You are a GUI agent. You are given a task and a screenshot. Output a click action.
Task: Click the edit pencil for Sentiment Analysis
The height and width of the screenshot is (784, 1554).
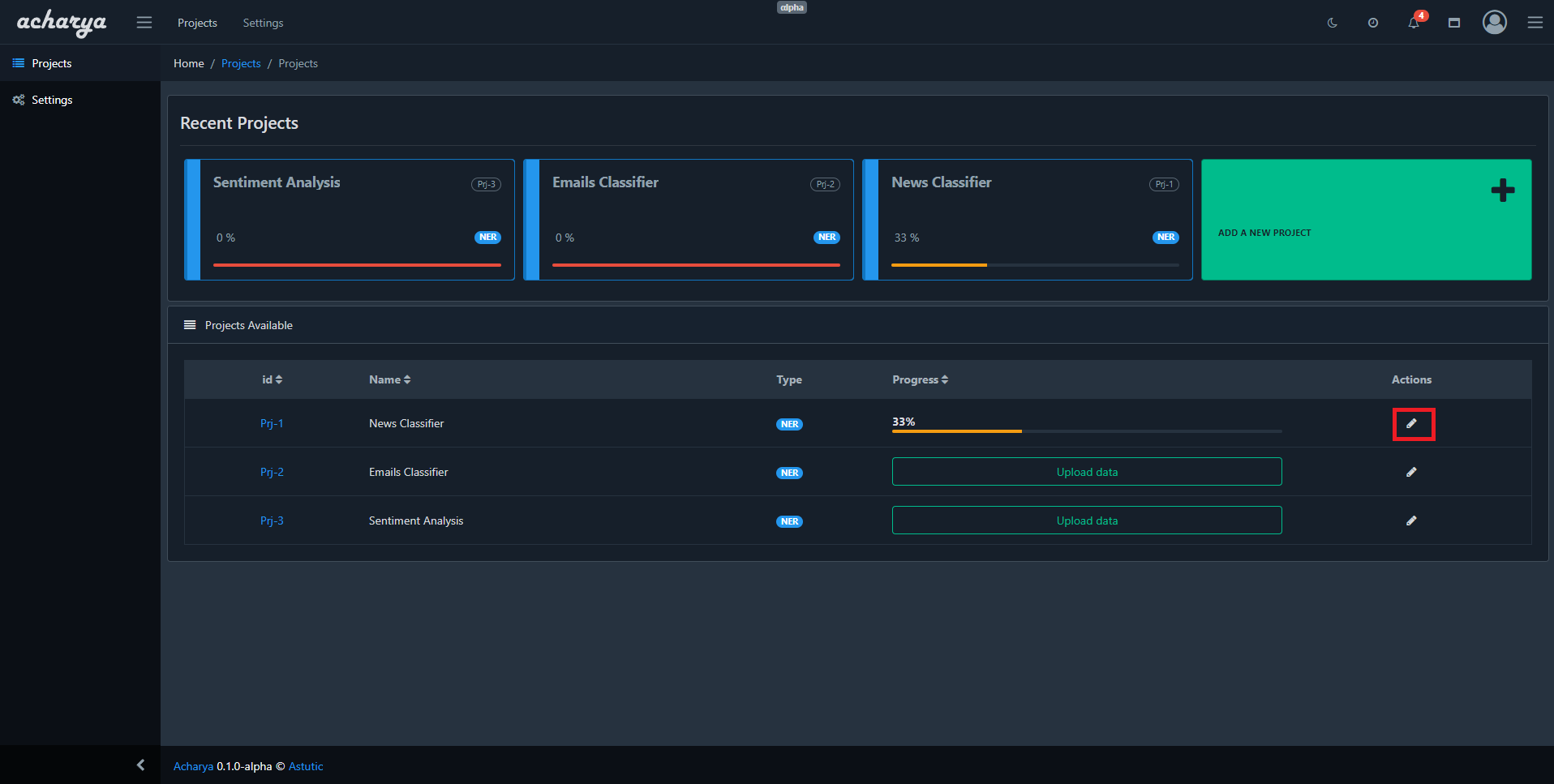pyautogui.click(x=1411, y=521)
